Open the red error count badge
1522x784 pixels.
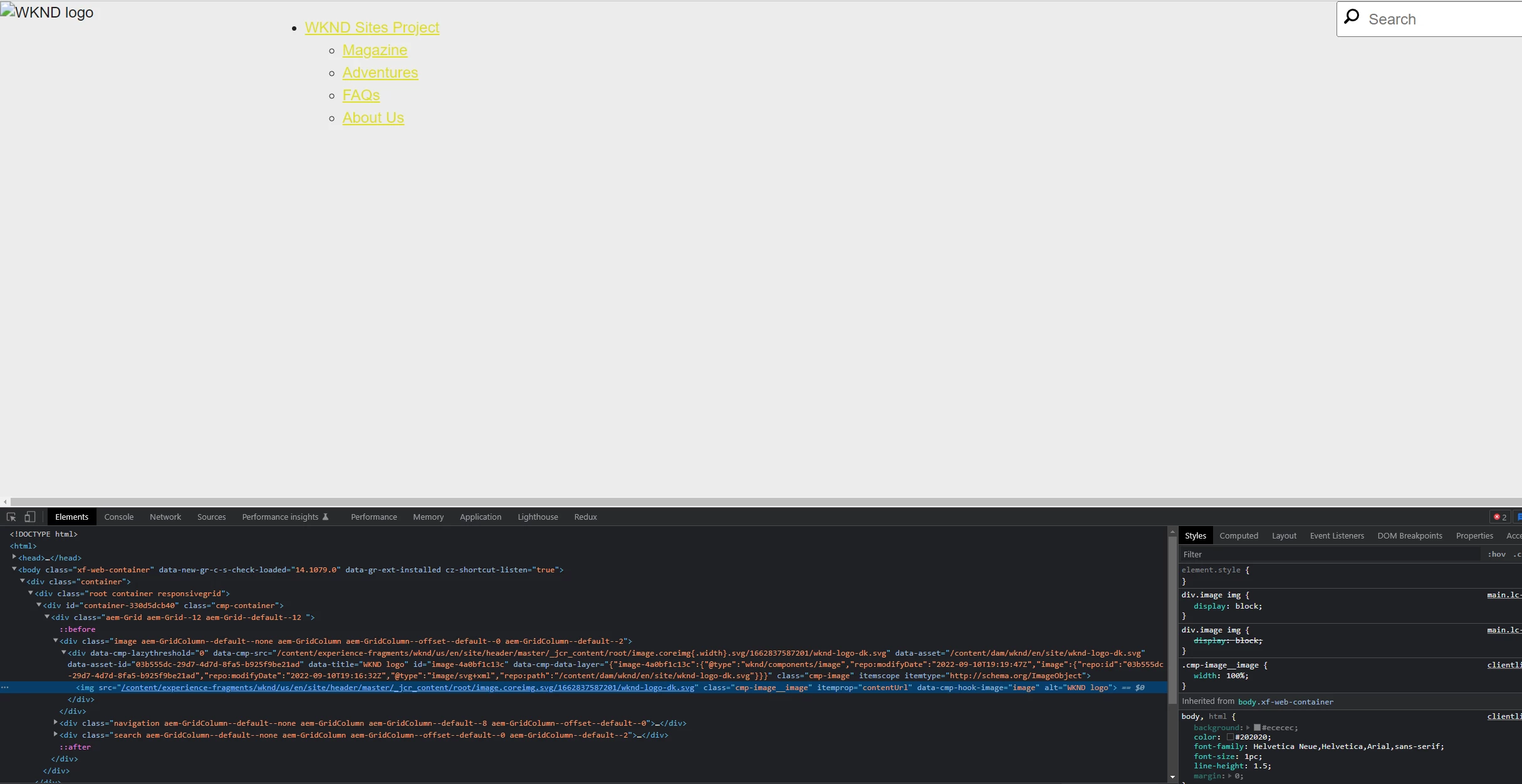[x=1499, y=517]
